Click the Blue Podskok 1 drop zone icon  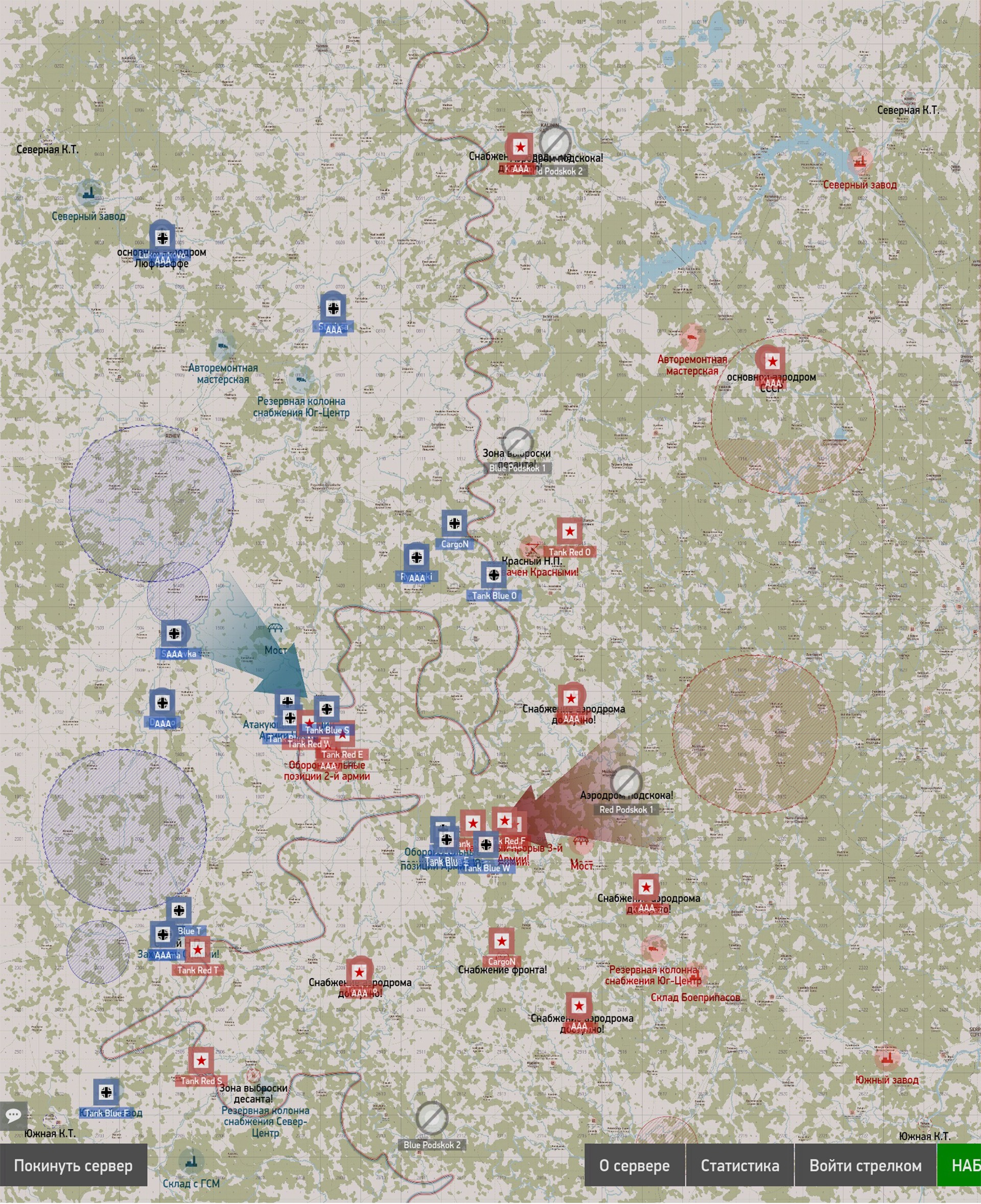pyautogui.click(x=517, y=442)
